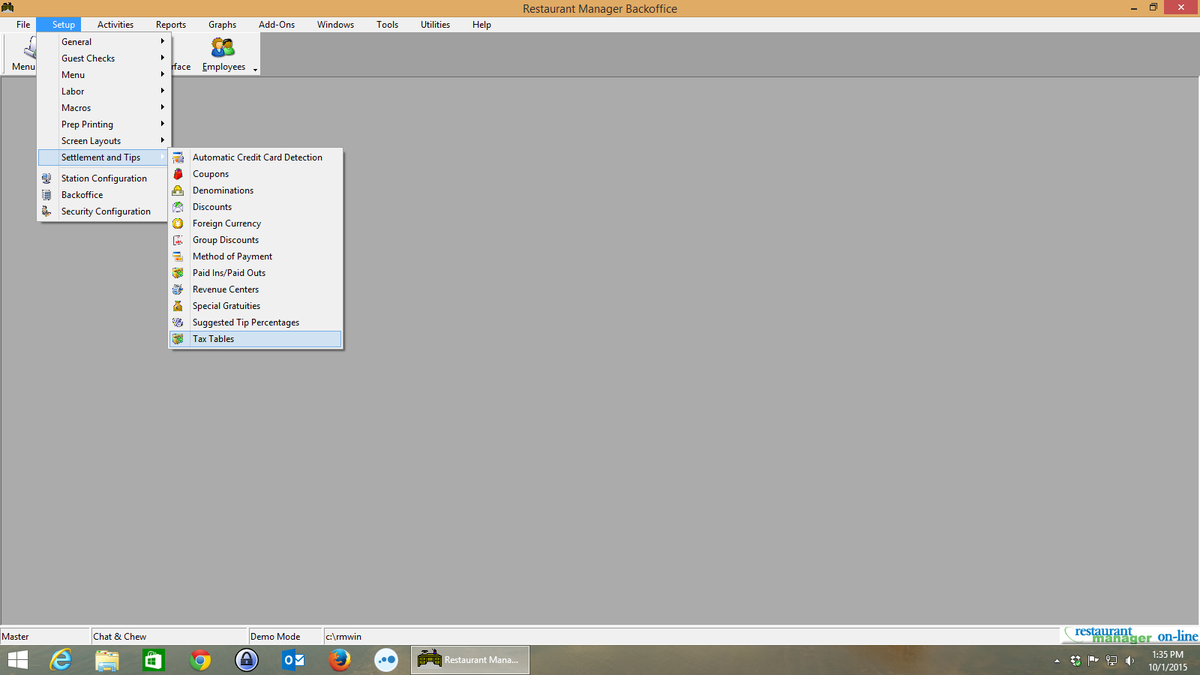
Task: Click the Special Gratuities money bag icon
Action: click(178, 306)
